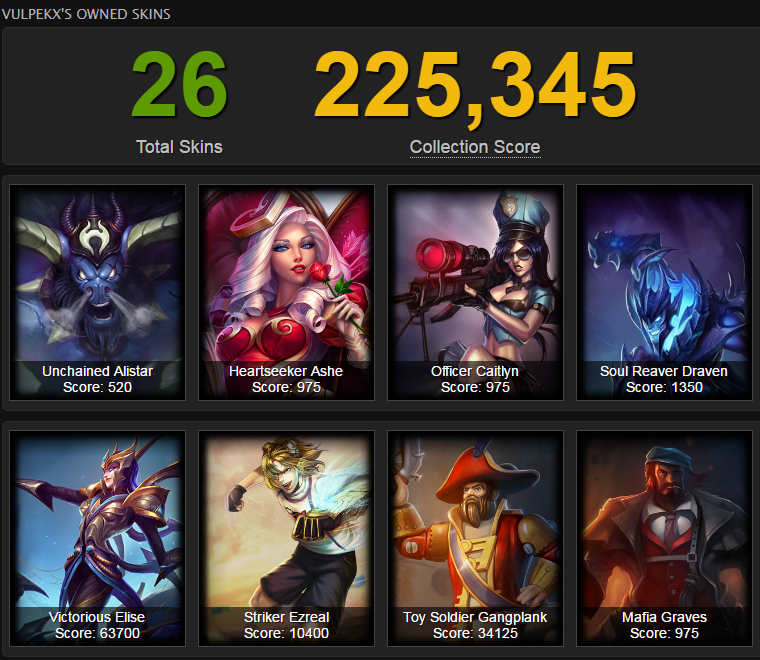Viewport: 760px width, 660px height.
Task: Click the Vulpekx's Owned Skins heading
Action: tap(86, 14)
